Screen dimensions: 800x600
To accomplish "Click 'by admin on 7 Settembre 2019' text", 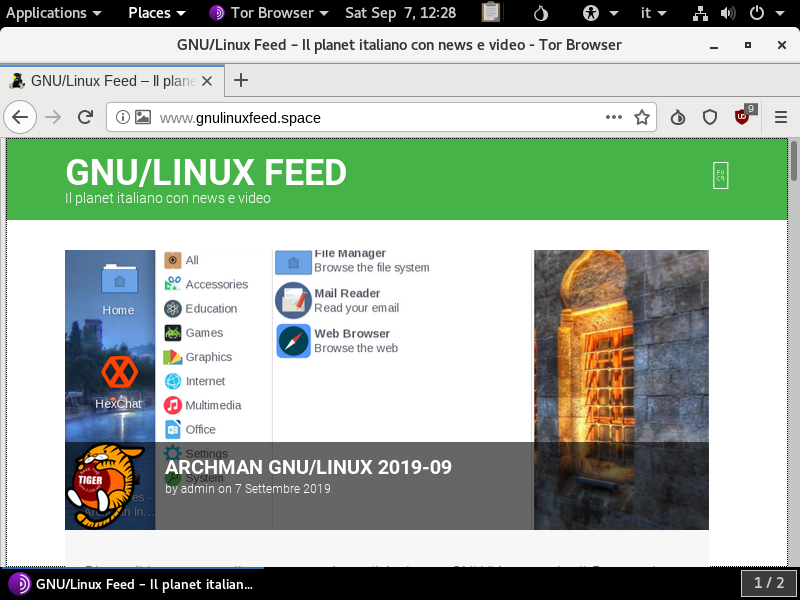I will [x=247, y=488].
